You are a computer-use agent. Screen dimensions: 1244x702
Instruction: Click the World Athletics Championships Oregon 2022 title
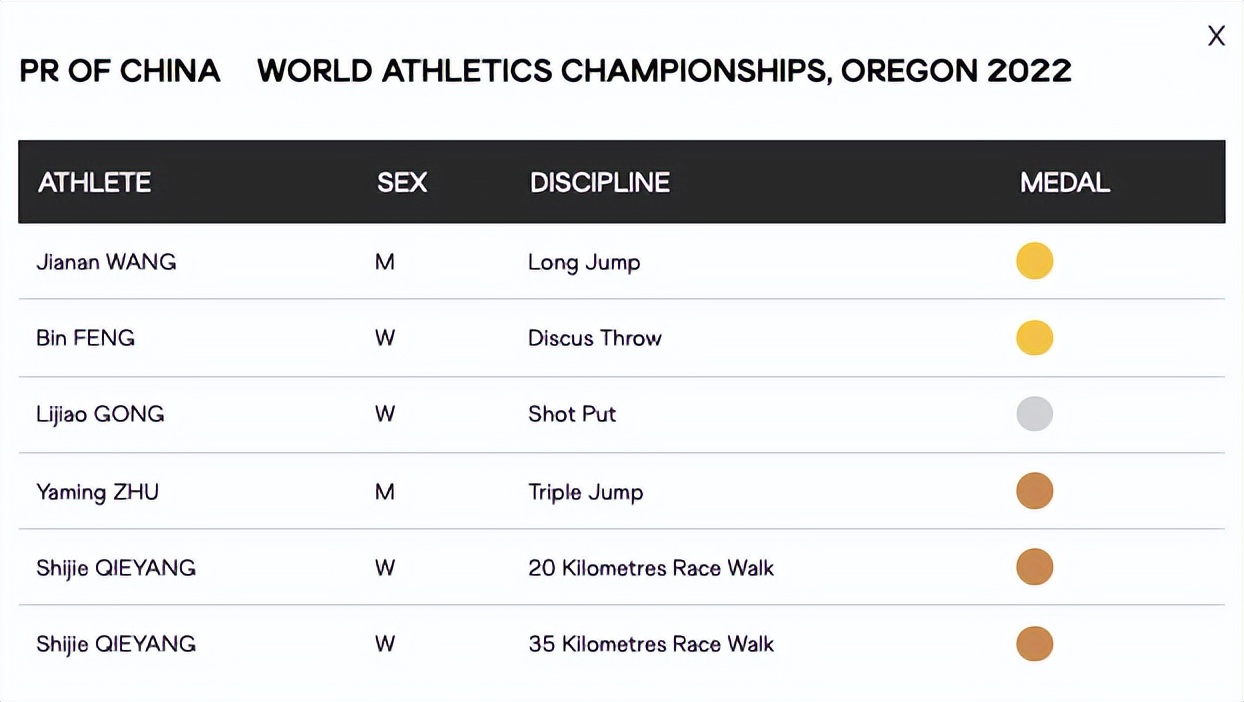(x=664, y=71)
